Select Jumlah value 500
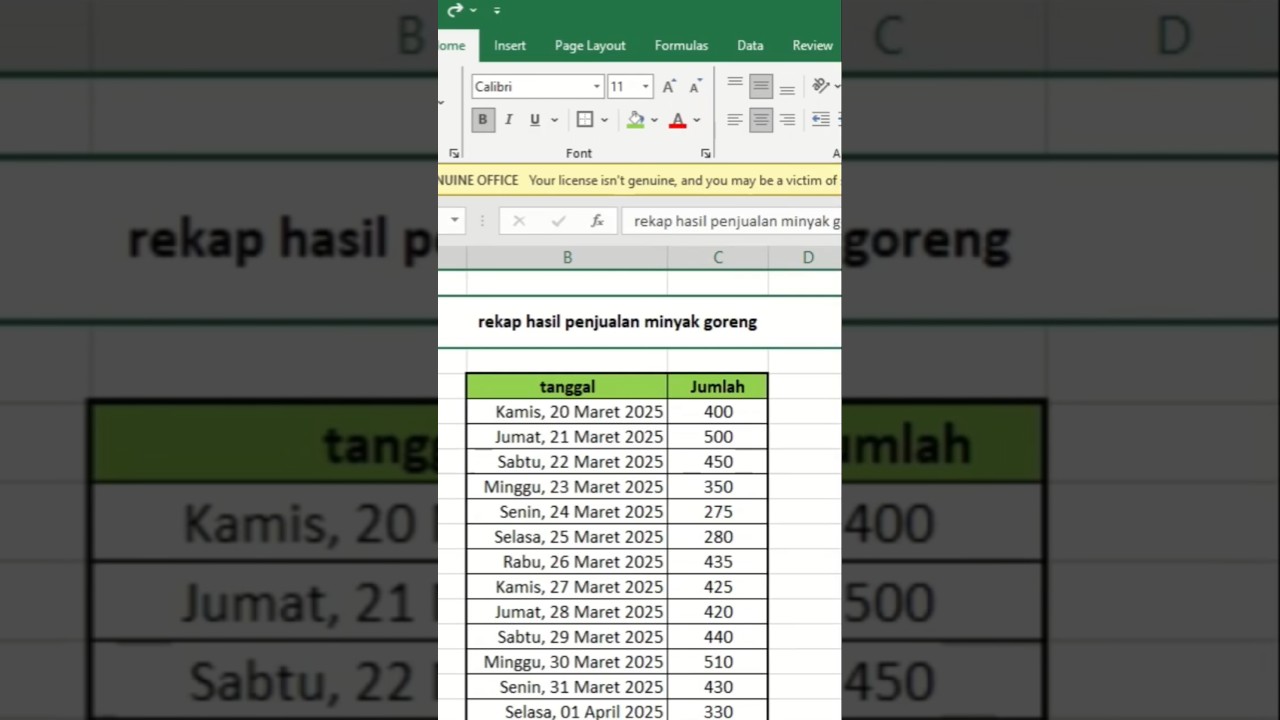Viewport: 1280px width, 720px height. tap(718, 437)
